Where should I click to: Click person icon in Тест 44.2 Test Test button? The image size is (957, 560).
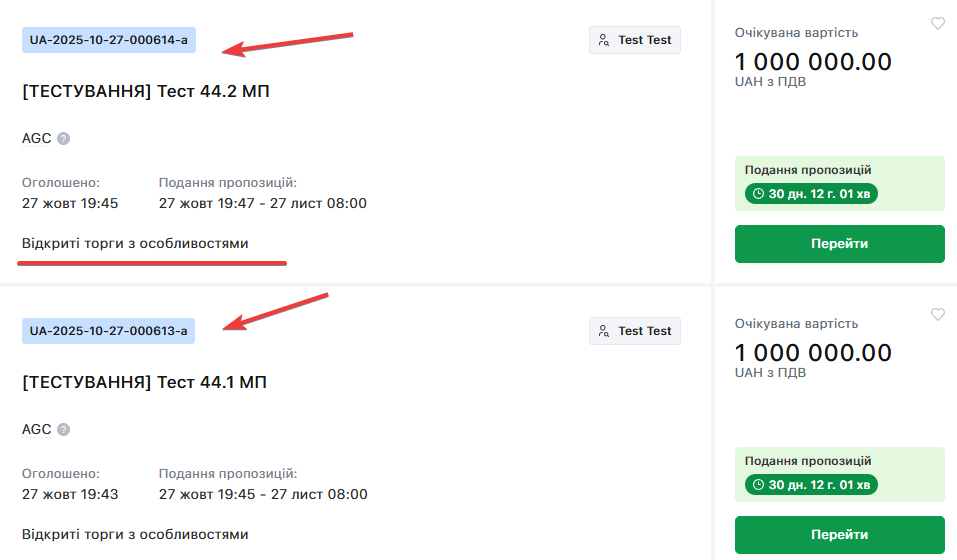[603, 41]
